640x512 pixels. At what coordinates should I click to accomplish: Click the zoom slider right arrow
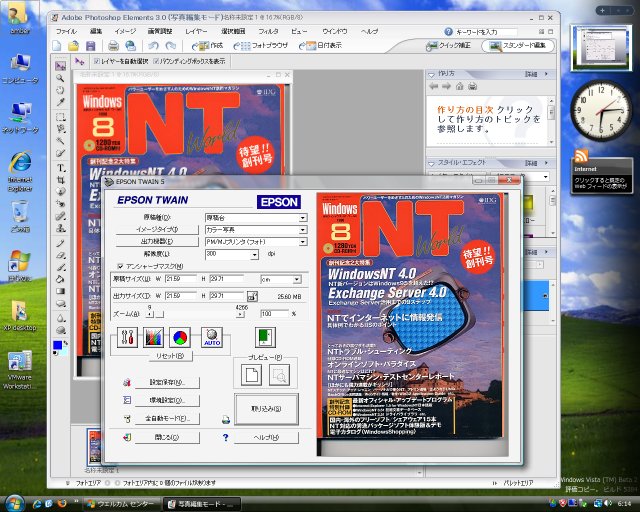tap(240, 314)
